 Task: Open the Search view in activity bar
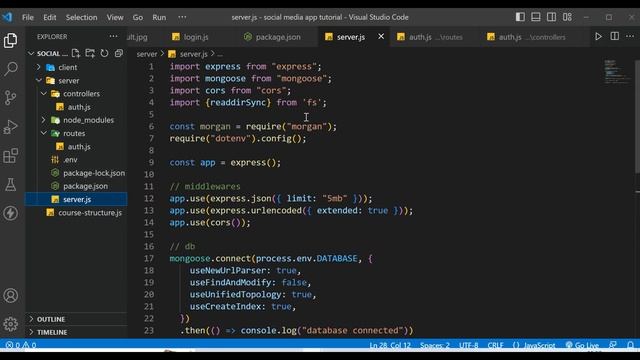[x=11, y=69]
